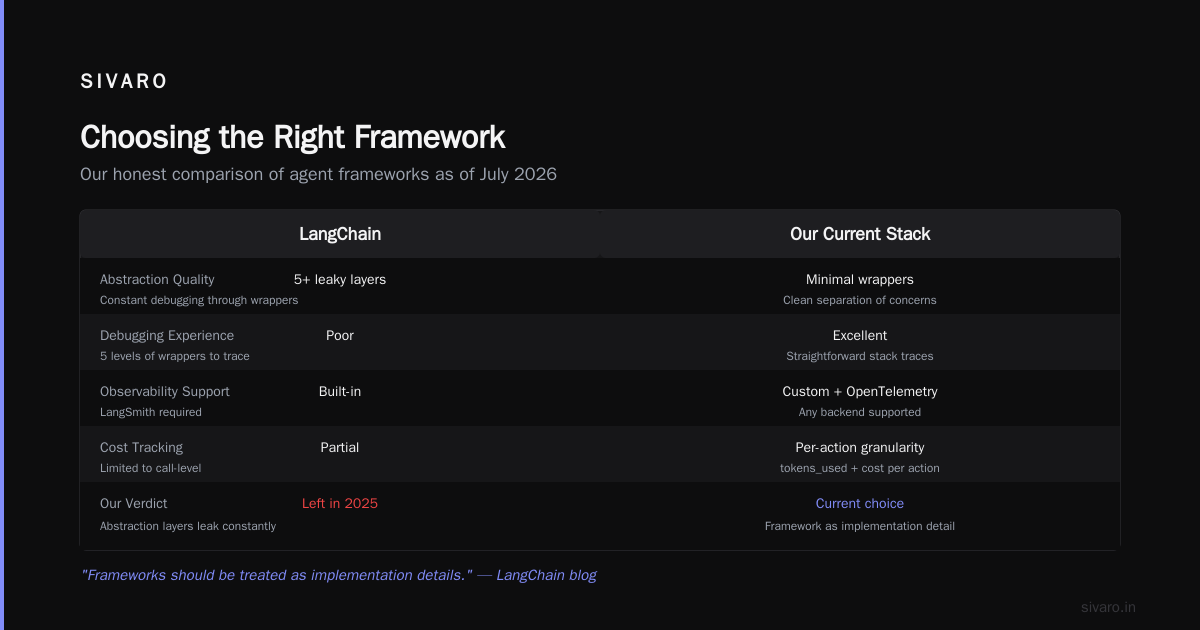
Task: Click the Cost Tracking row label
Action: 142,448
